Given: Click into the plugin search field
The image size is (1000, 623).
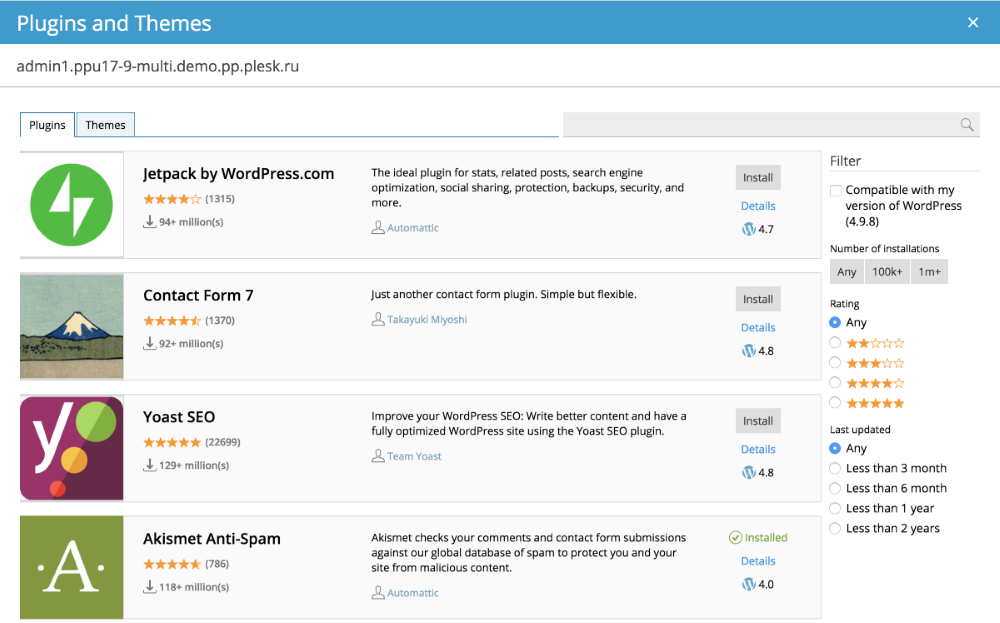Looking at the screenshot, I should 758,125.
